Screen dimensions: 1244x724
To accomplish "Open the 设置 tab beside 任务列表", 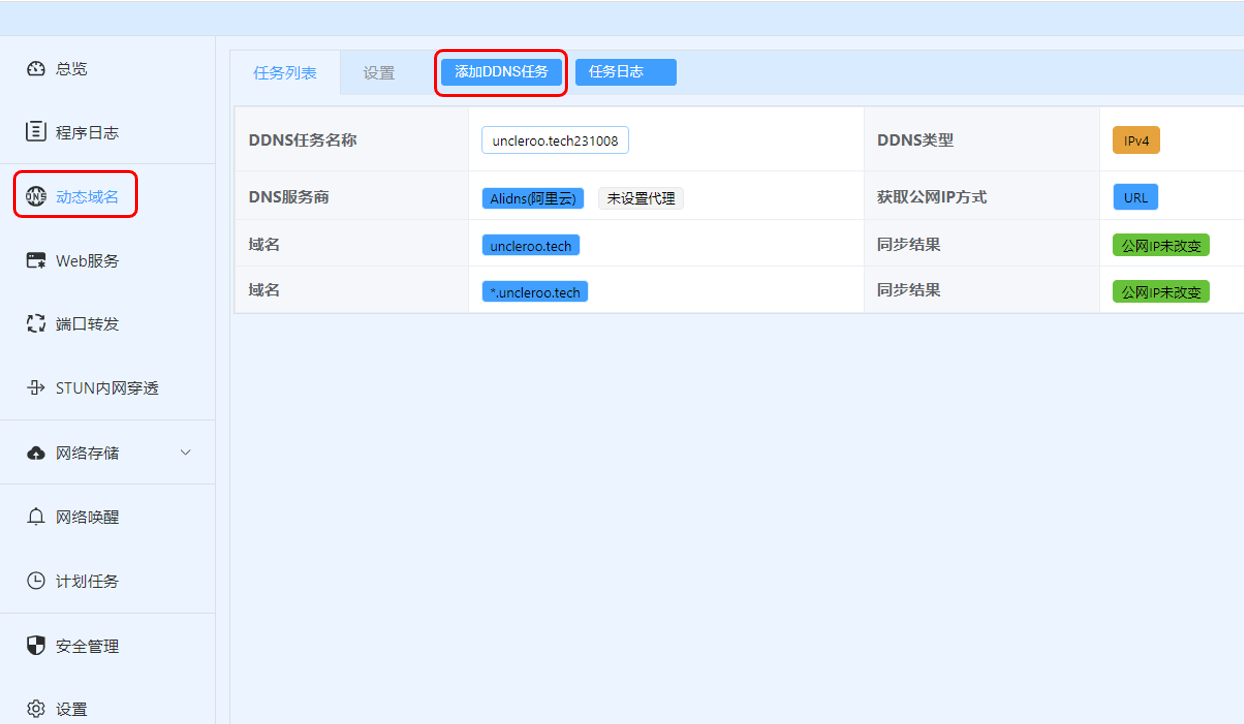I will 379,73.
